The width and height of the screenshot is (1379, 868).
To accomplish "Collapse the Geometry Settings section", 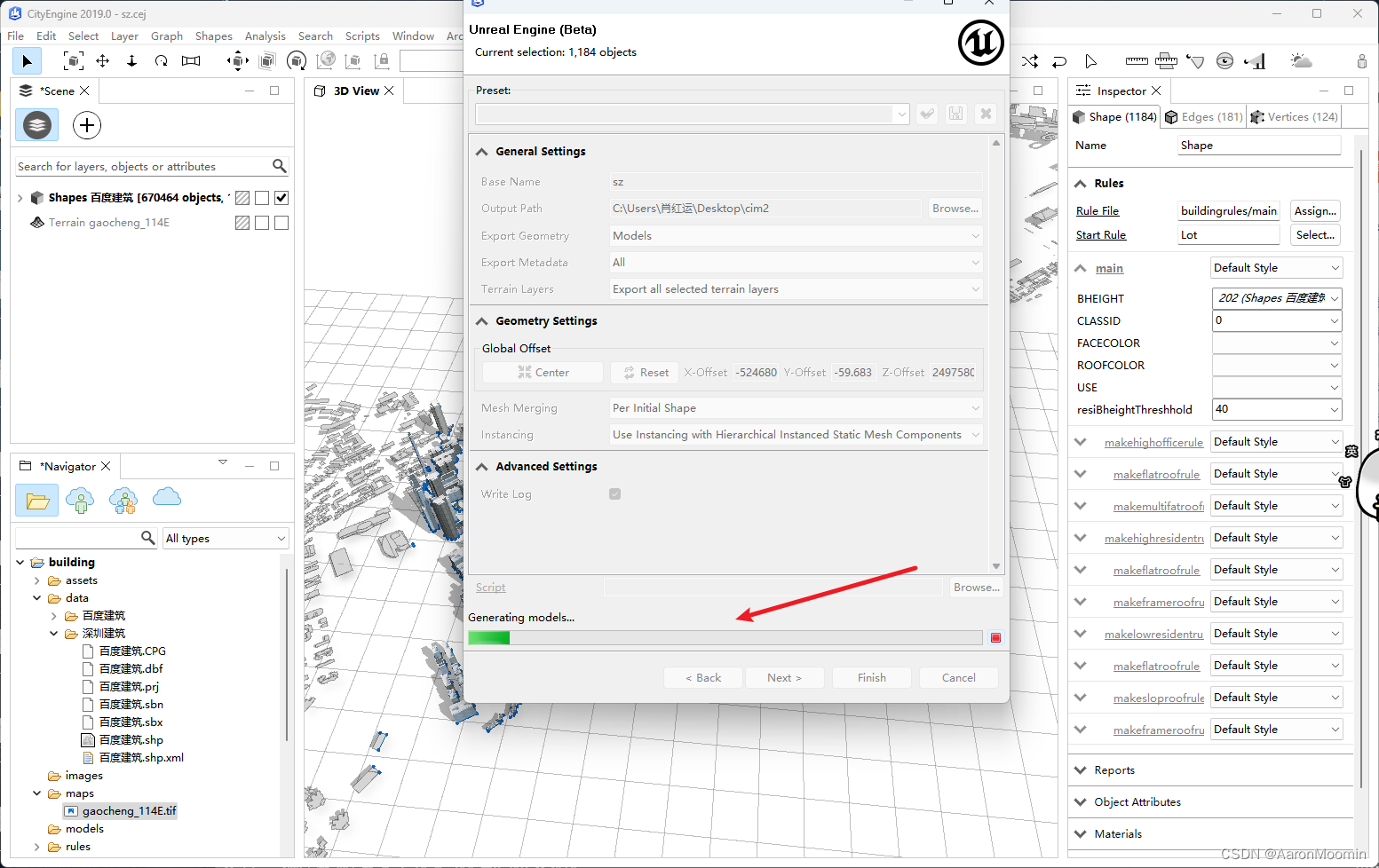I will tap(482, 321).
